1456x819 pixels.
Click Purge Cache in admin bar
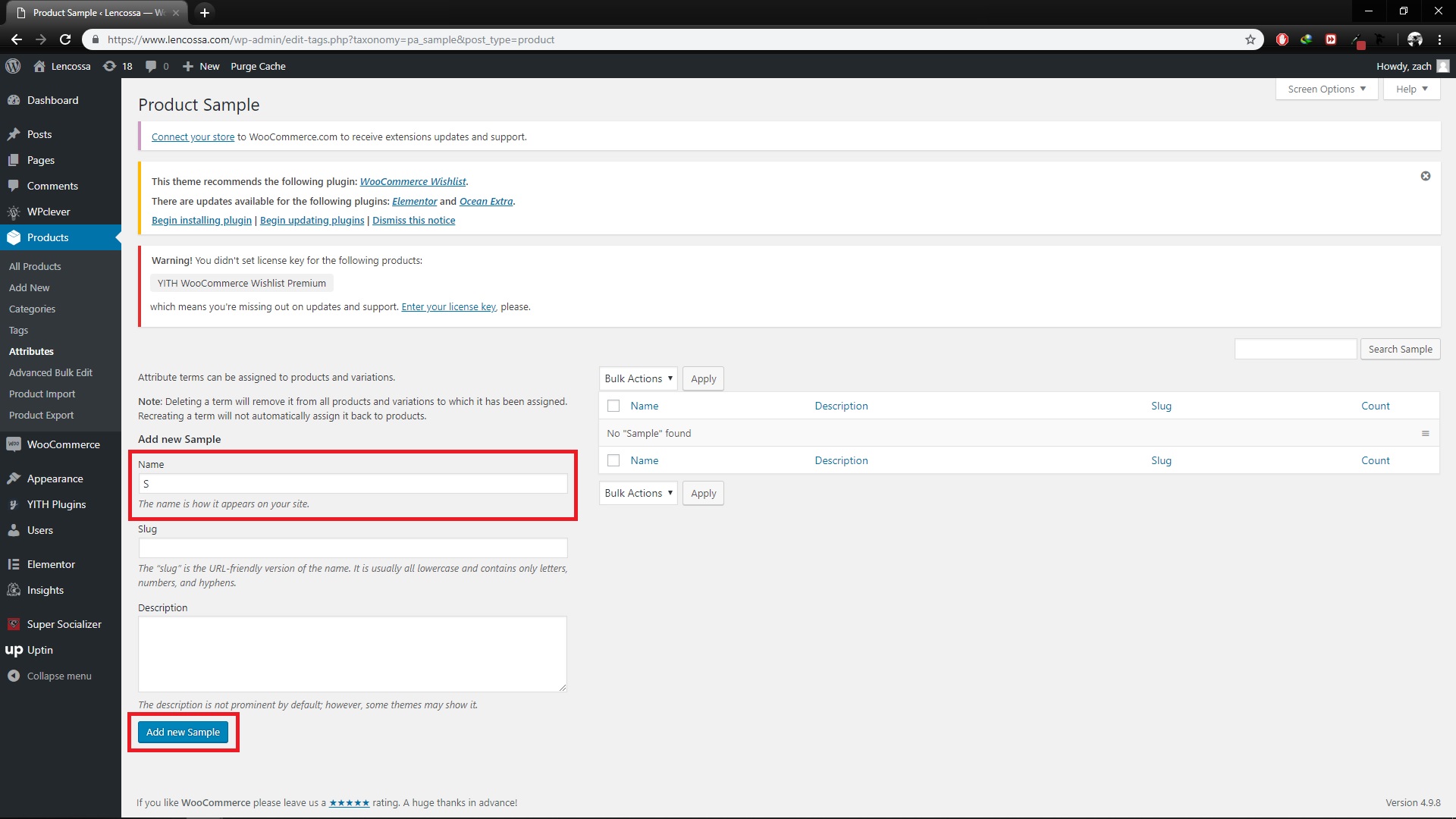pos(258,66)
